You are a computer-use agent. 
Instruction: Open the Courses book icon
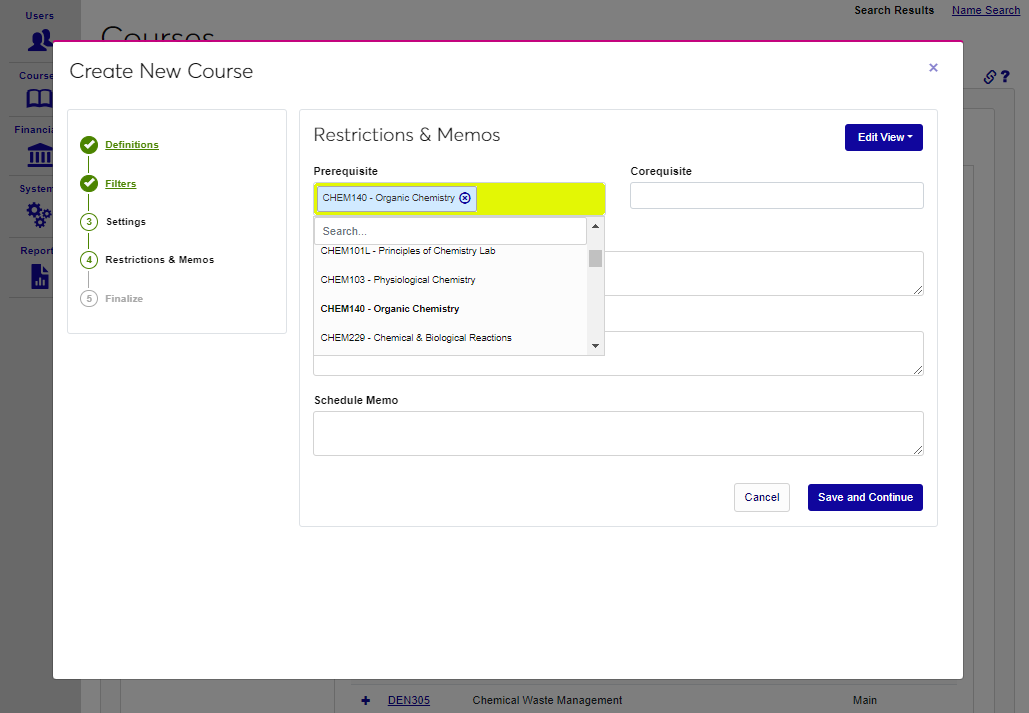coord(40,99)
